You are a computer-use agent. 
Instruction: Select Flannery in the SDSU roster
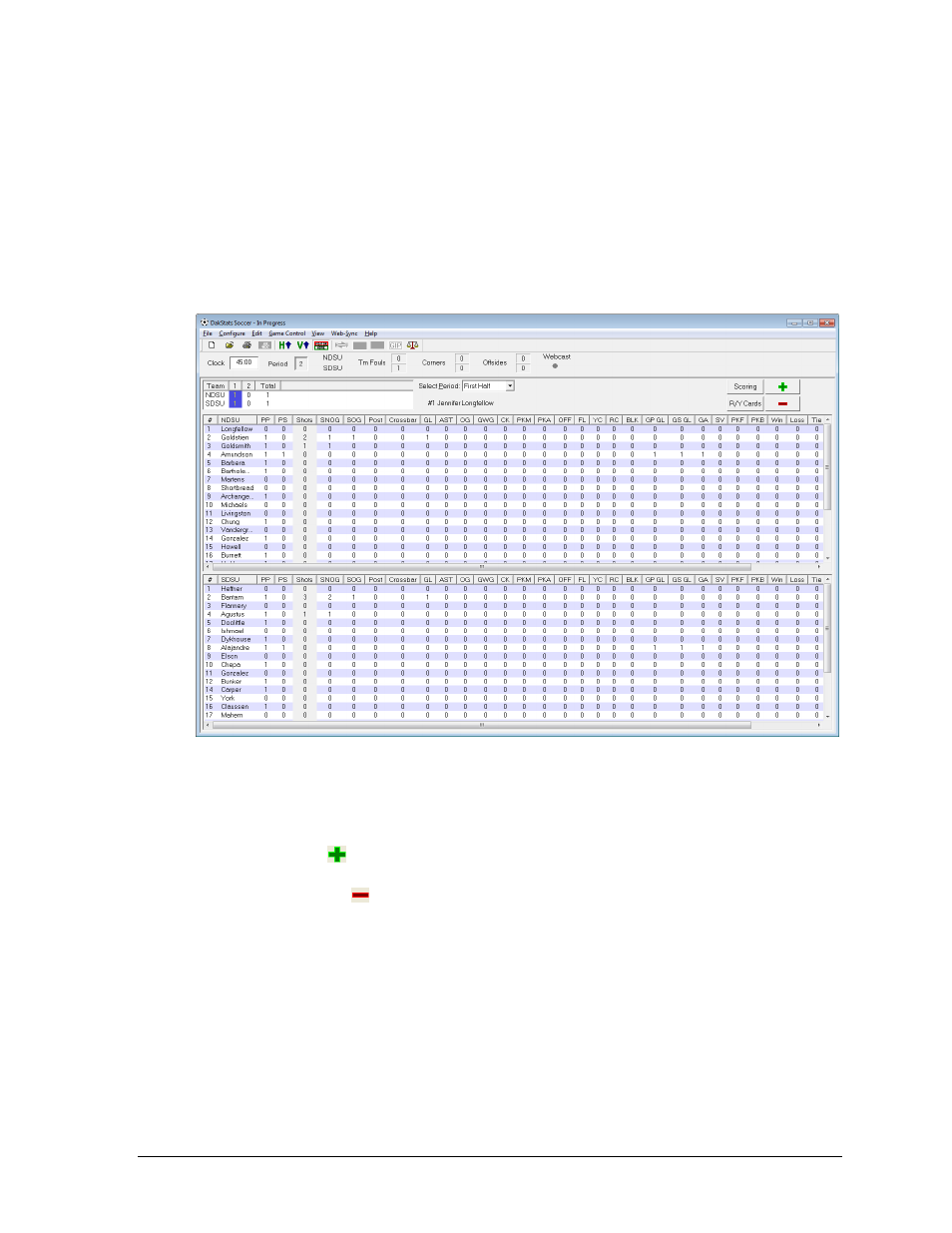234,606
